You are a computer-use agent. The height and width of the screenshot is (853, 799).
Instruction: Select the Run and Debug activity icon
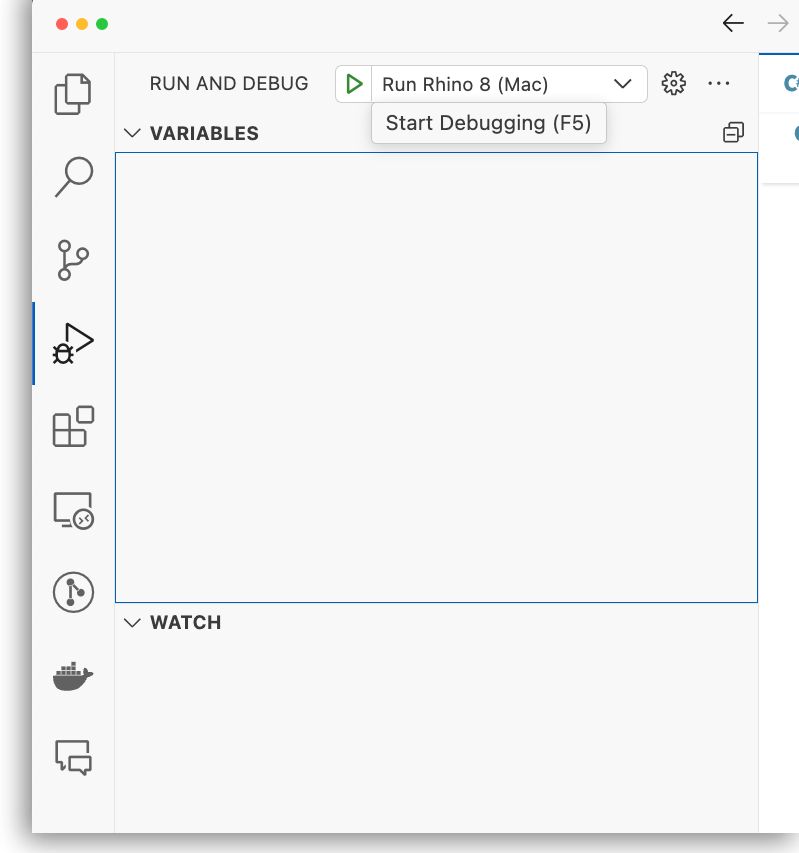(73, 344)
